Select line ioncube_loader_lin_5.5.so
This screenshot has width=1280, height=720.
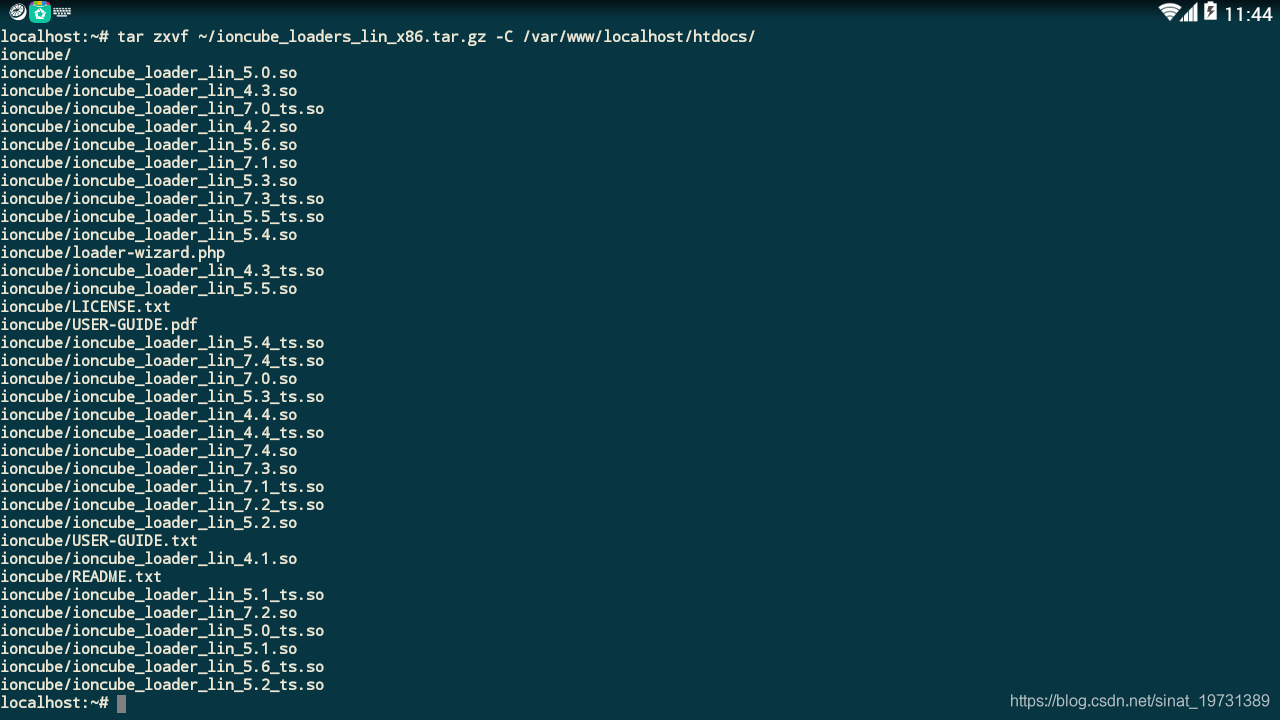point(148,289)
